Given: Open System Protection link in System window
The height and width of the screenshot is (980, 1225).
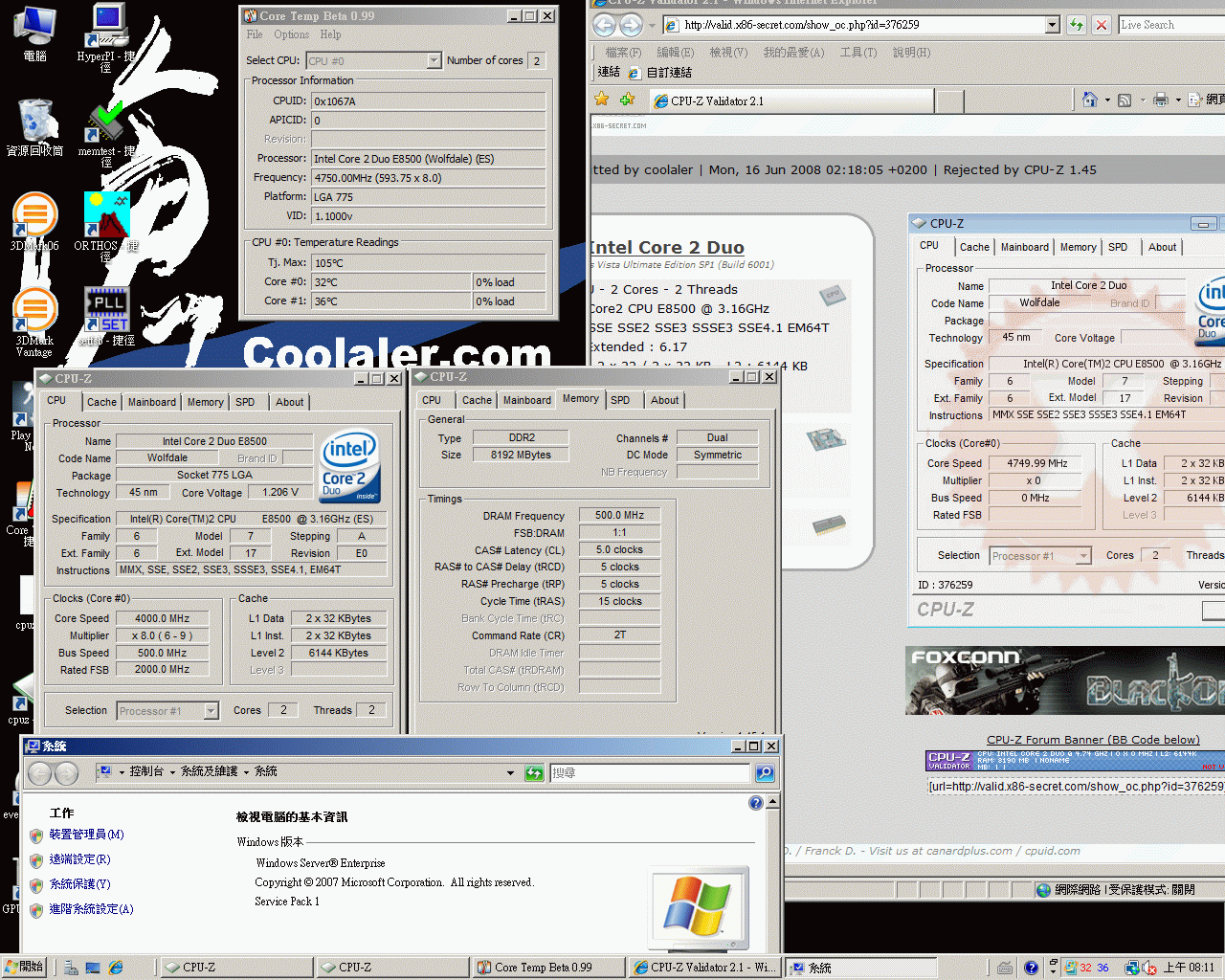Looking at the screenshot, I should click(x=79, y=884).
